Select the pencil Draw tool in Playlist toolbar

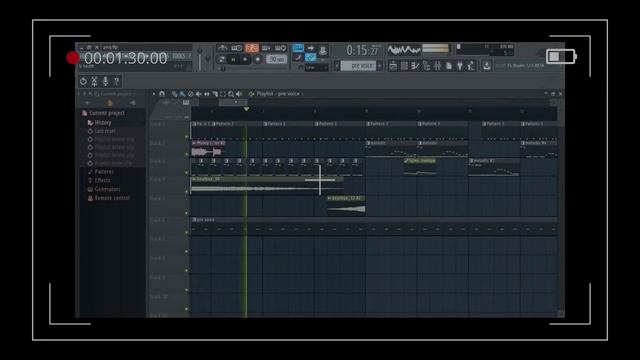[x=174, y=94]
